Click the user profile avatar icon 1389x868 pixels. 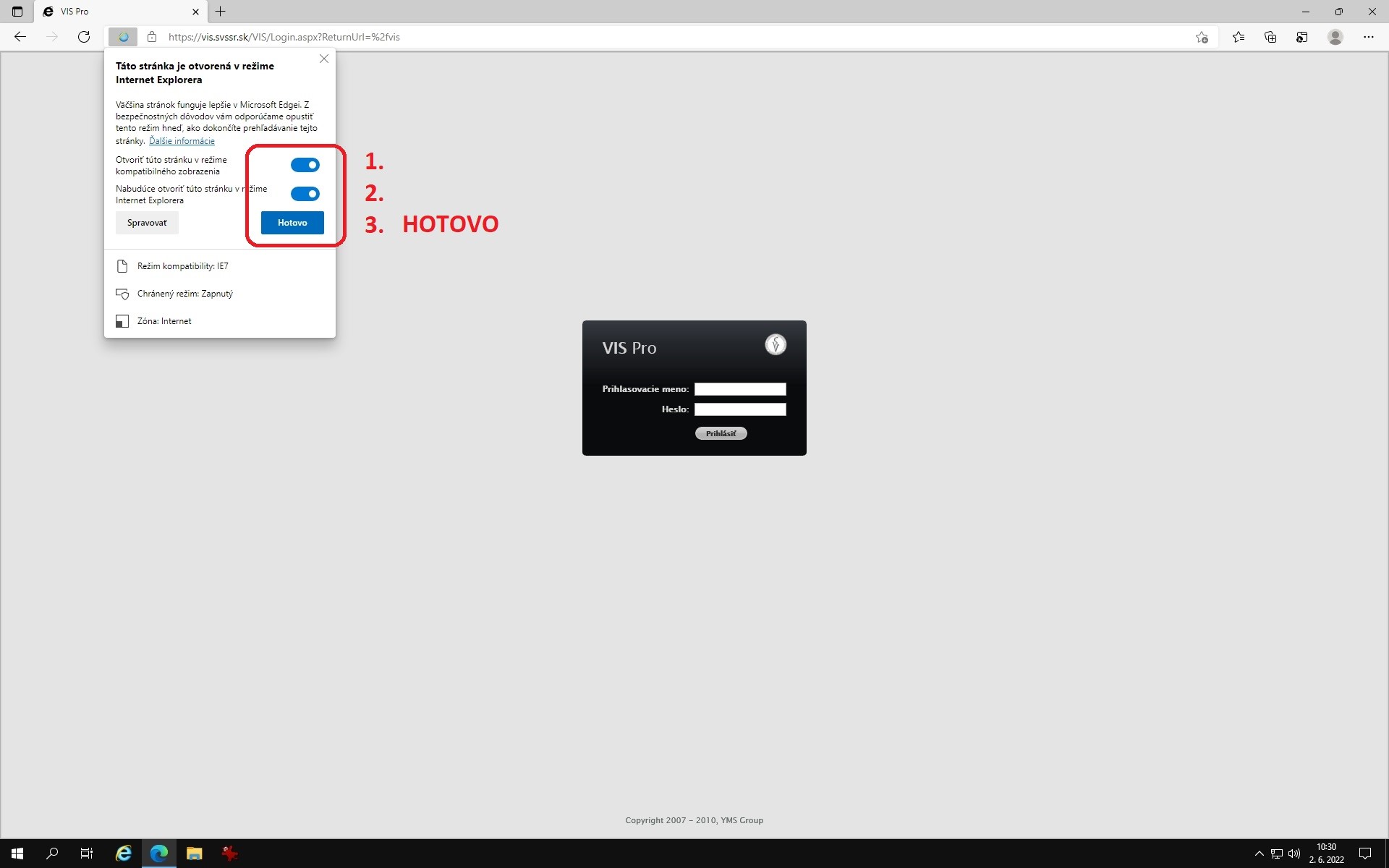click(x=1335, y=37)
